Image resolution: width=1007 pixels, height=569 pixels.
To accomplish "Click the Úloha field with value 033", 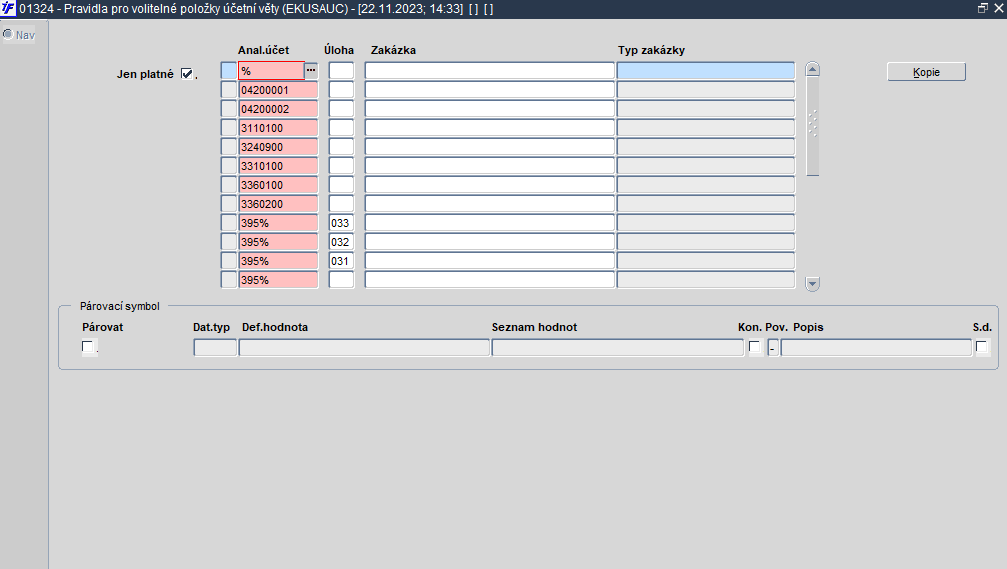I will click(341, 223).
